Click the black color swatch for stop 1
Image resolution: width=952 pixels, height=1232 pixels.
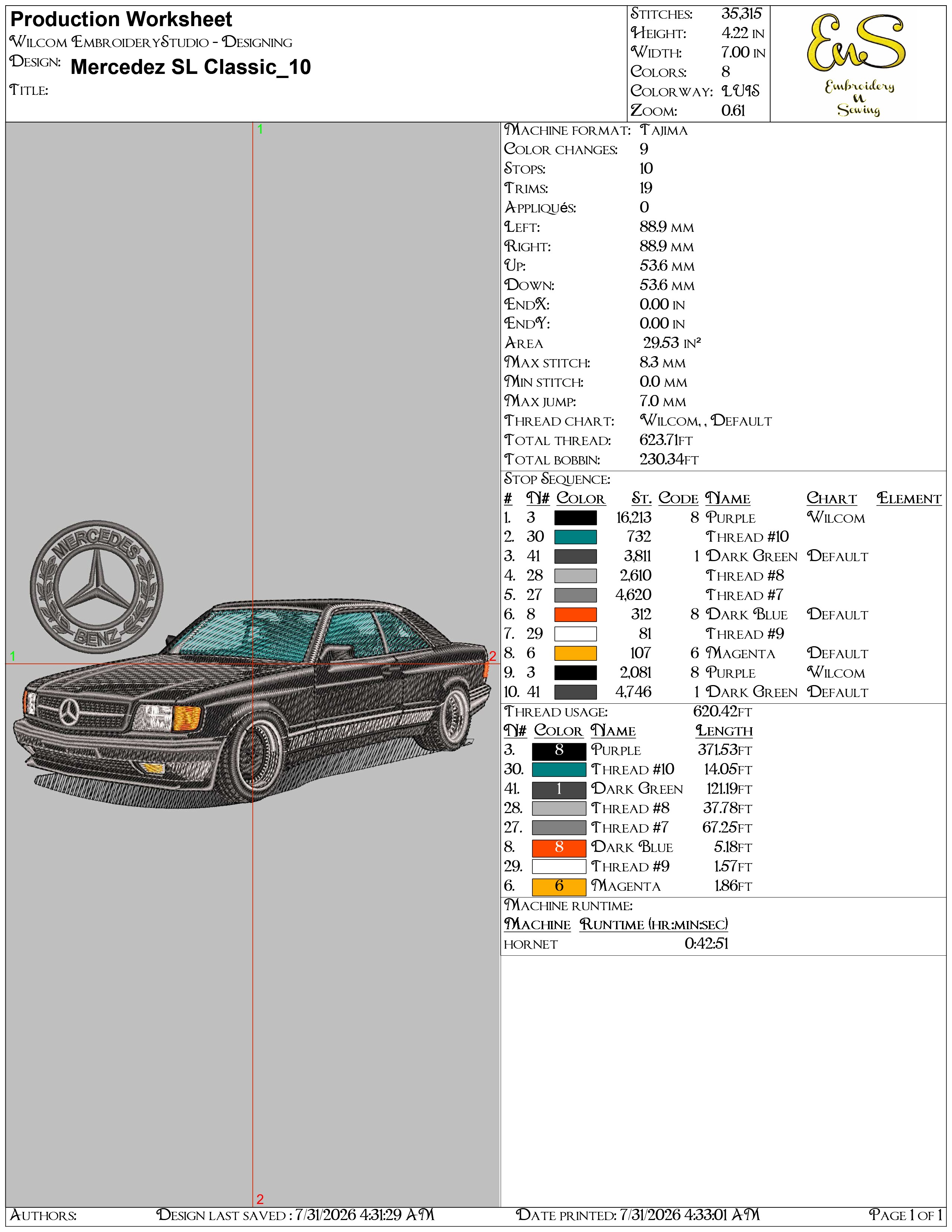(575, 518)
